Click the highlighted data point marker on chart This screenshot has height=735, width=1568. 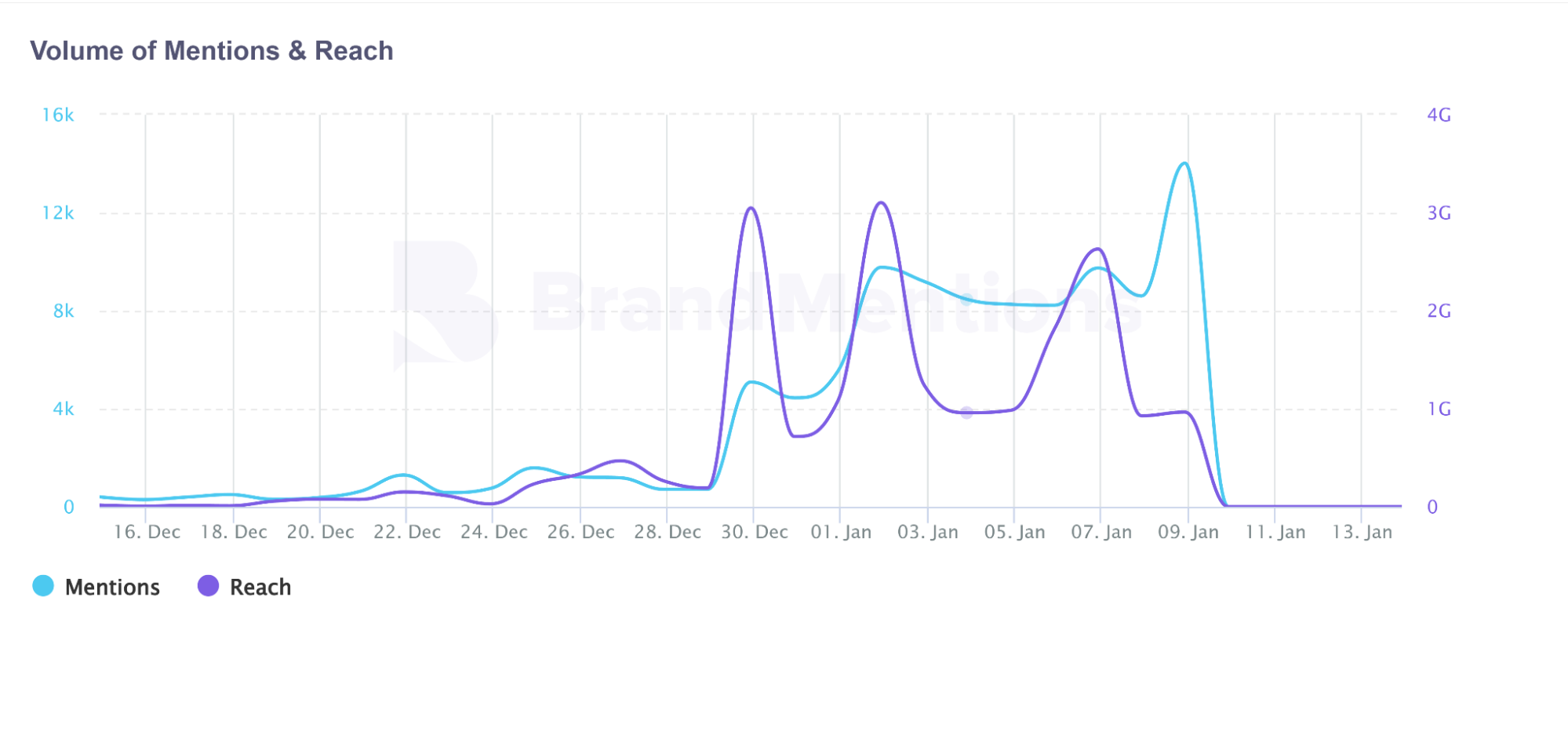click(966, 412)
